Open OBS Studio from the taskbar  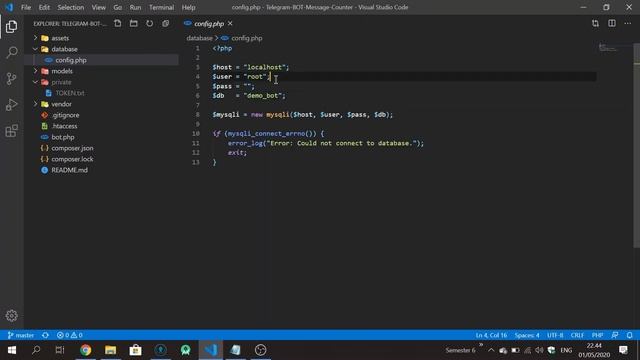[x=260, y=350]
